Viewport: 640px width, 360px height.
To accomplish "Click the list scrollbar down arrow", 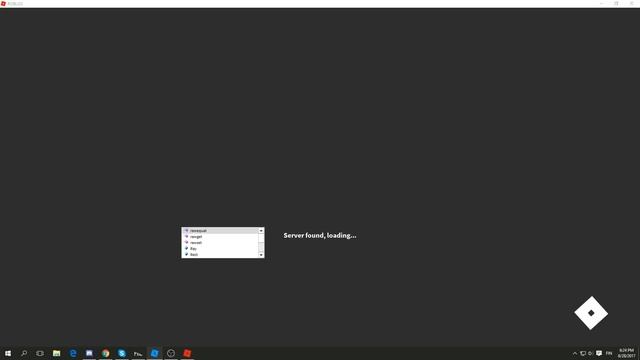I will pos(261,255).
